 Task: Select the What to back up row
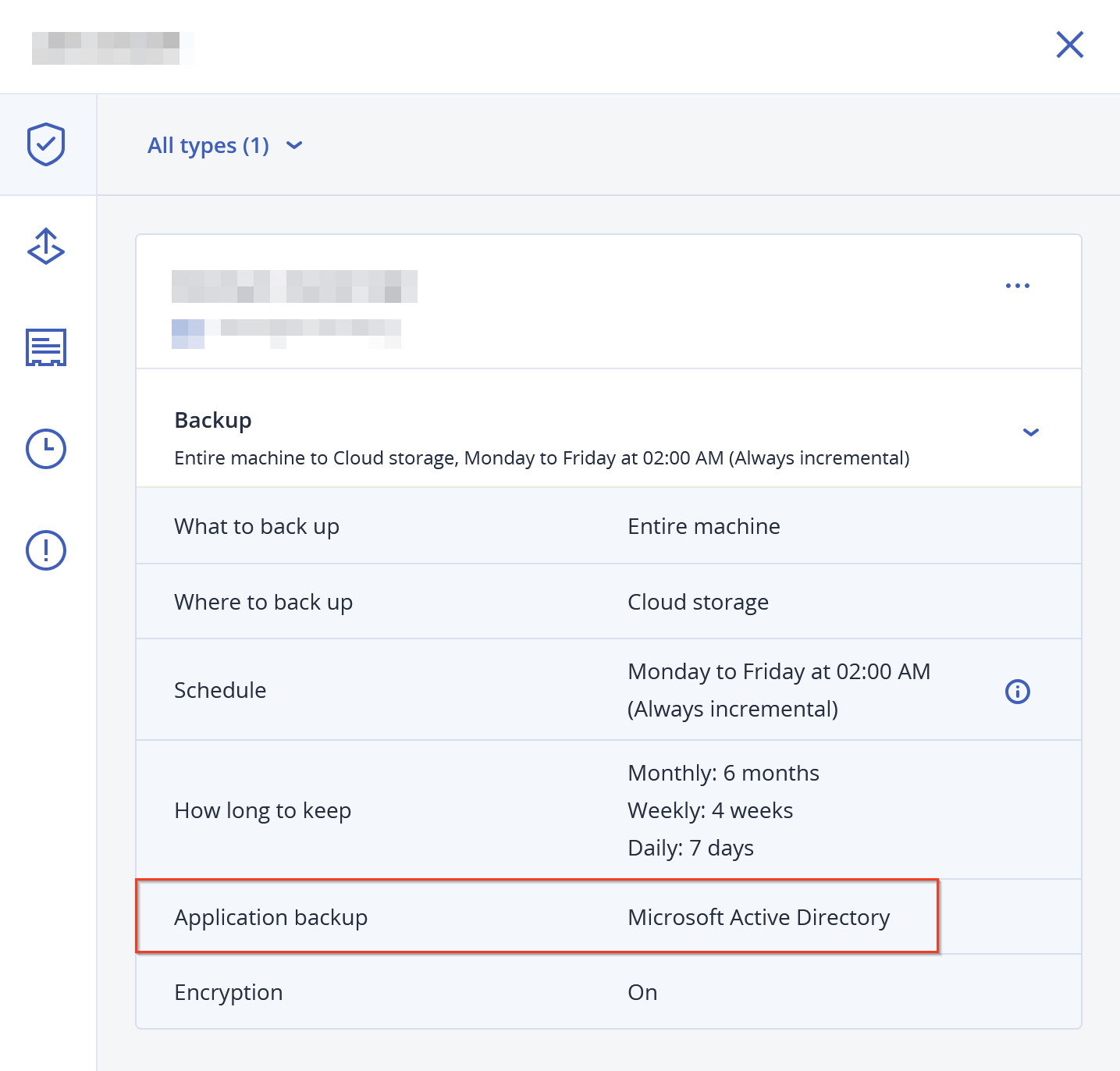tap(609, 526)
